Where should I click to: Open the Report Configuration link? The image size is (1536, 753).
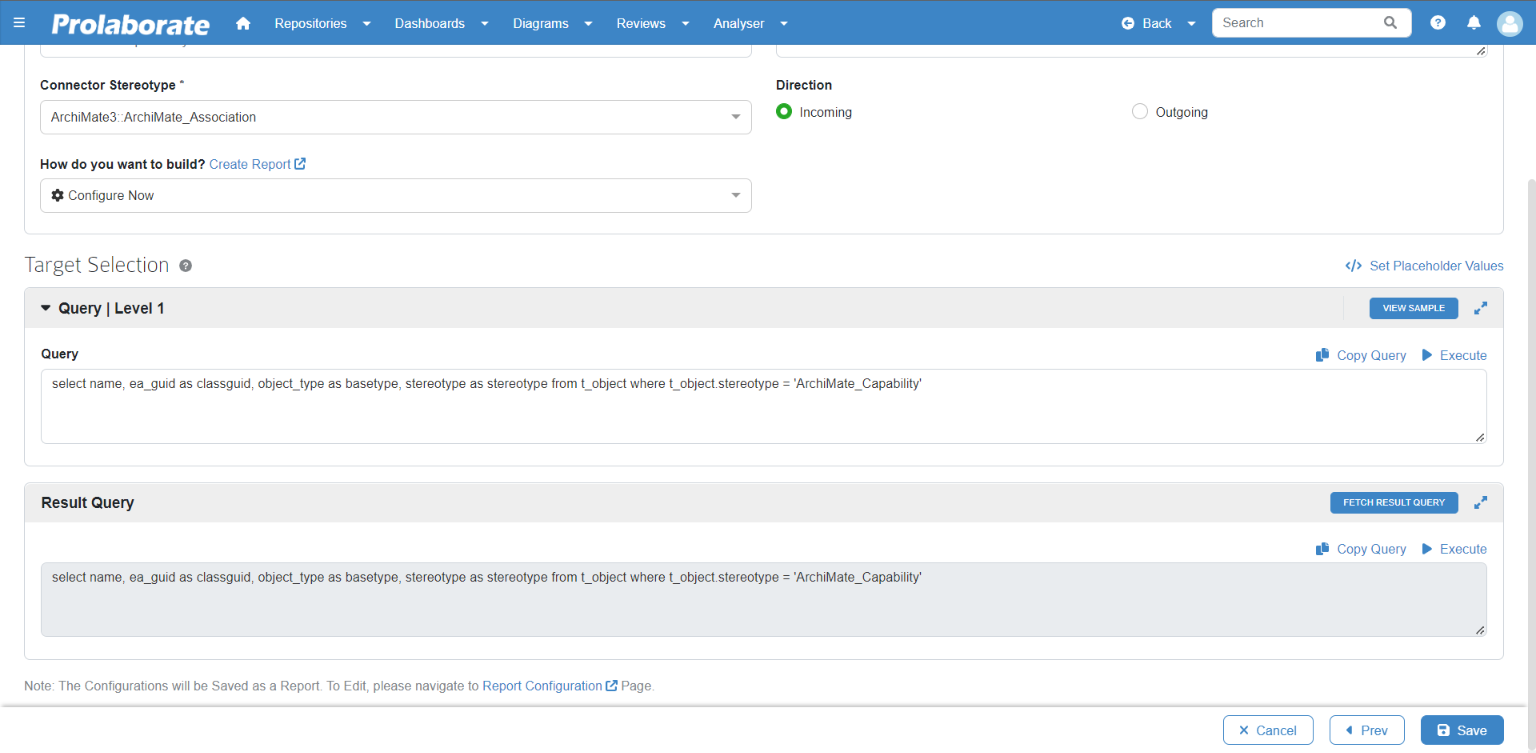pos(540,686)
